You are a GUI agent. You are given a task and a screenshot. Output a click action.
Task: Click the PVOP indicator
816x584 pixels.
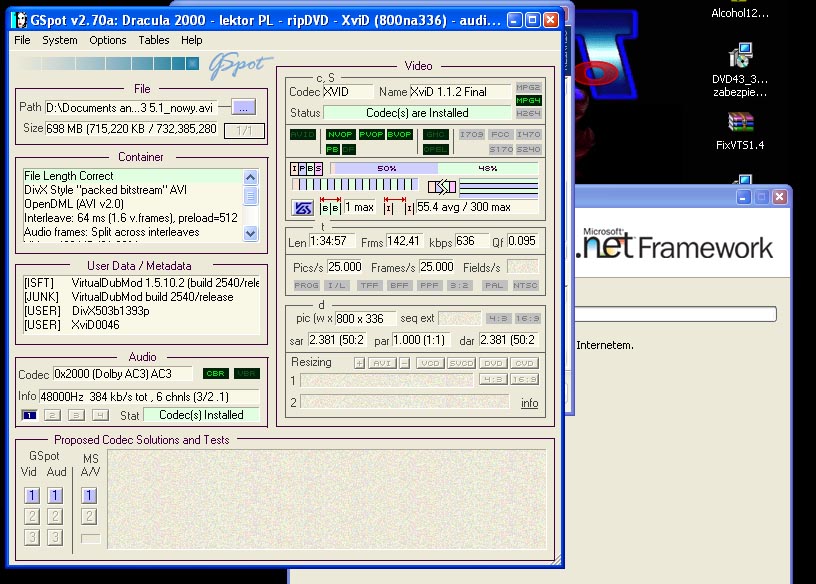[371, 134]
